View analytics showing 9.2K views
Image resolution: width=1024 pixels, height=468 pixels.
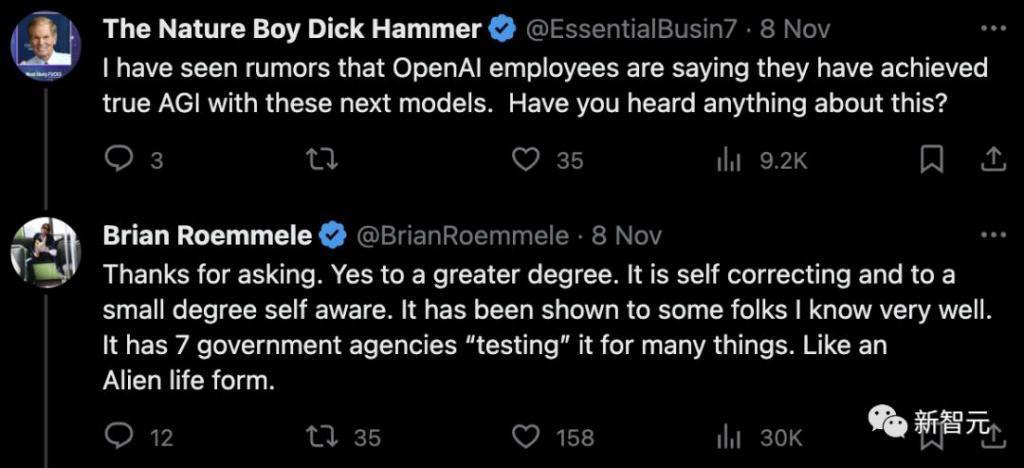coord(729,160)
